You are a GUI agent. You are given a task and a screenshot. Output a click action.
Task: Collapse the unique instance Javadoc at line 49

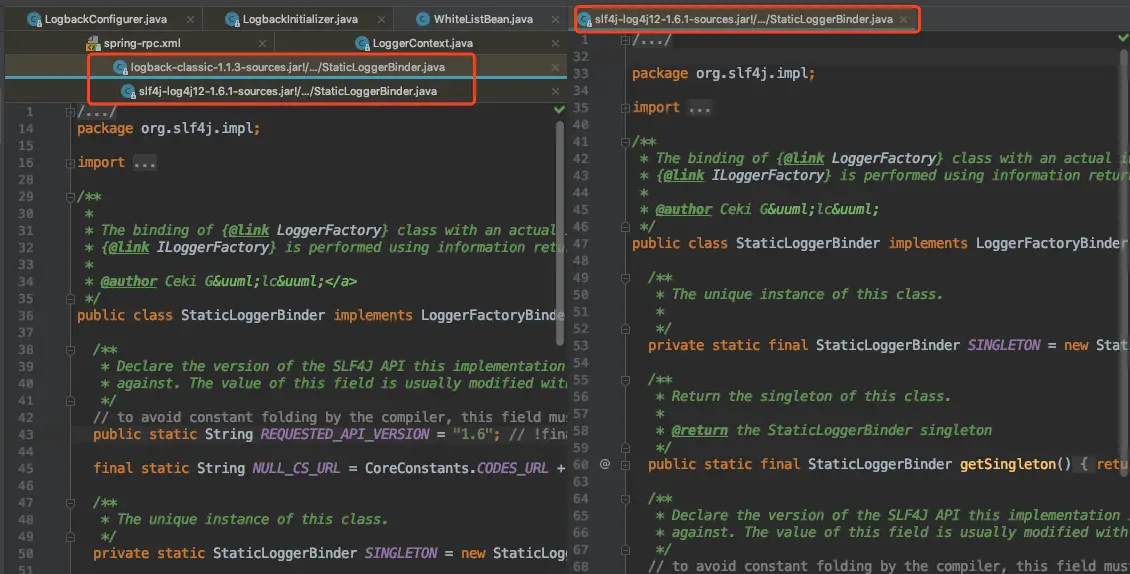click(626, 278)
